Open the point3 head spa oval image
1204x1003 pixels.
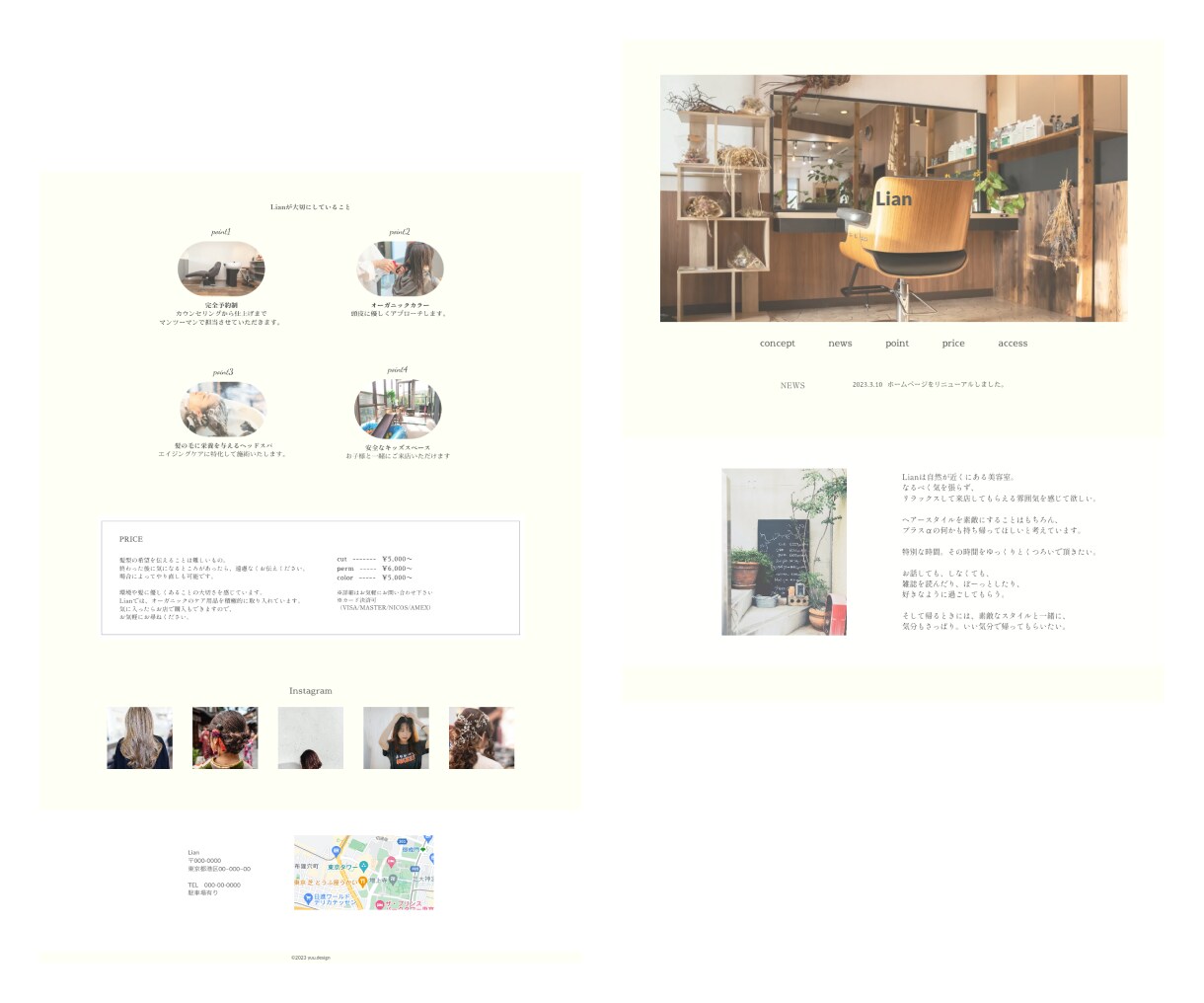(x=223, y=409)
